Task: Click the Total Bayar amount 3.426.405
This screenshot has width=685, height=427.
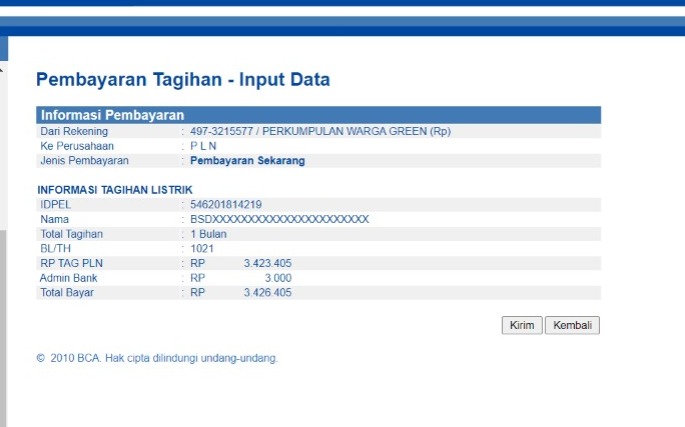Action: [267, 293]
